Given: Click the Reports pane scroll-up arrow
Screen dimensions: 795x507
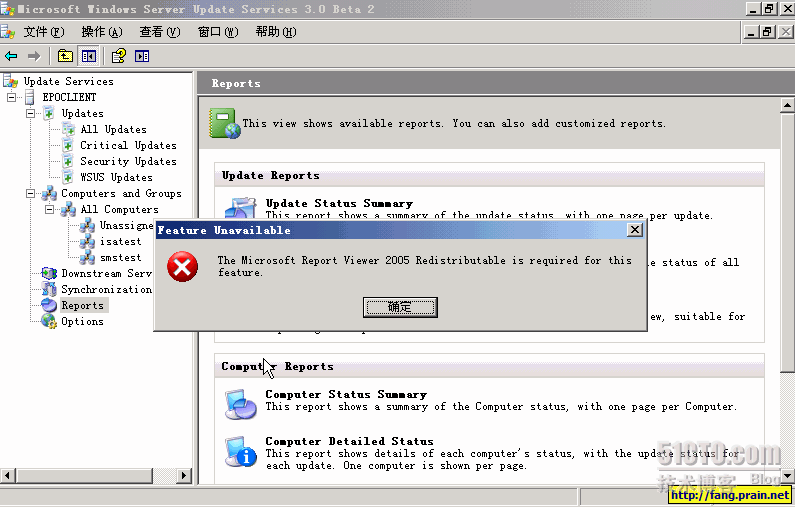Looking at the screenshot, I should click(787, 105).
